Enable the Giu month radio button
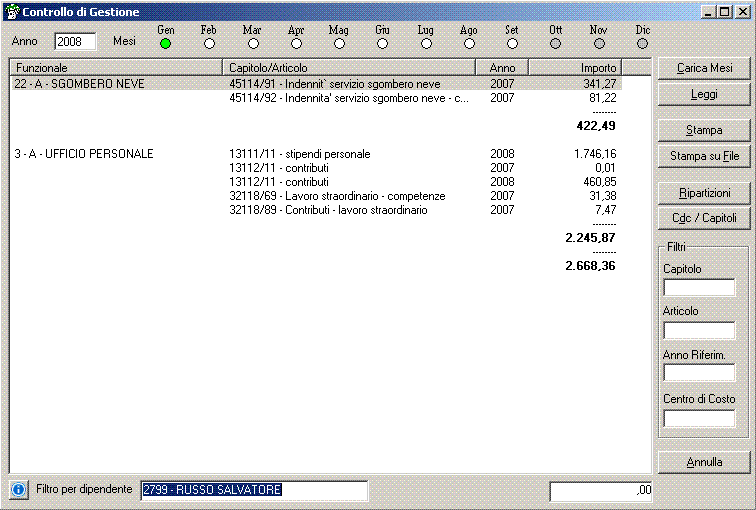The height and width of the screenshot is (510, 756). pos(383,43)
